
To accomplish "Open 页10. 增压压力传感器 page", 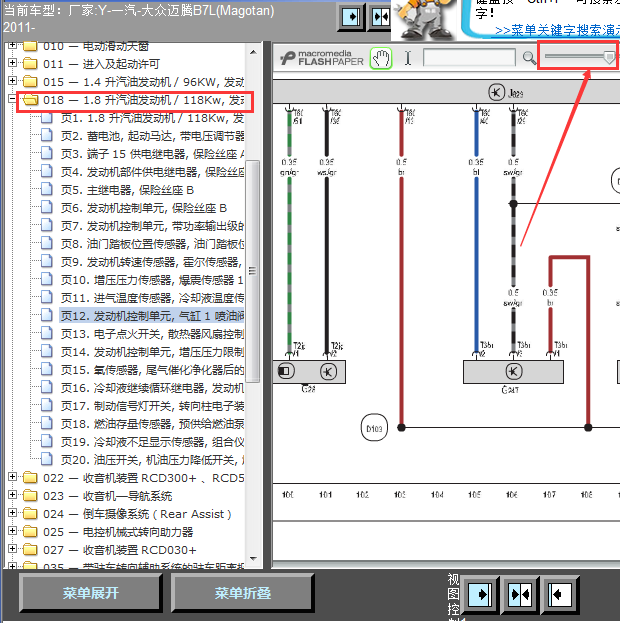I will click(152, 280).
